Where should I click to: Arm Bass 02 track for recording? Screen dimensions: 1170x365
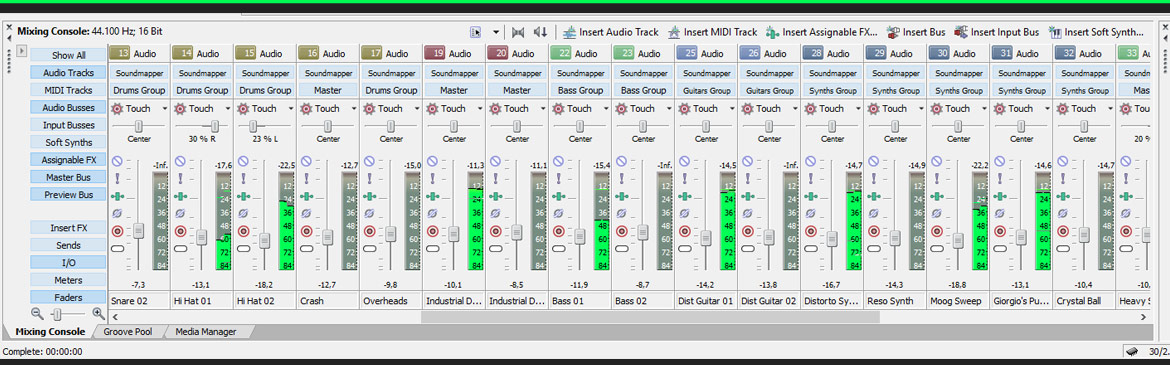point(621,231)
